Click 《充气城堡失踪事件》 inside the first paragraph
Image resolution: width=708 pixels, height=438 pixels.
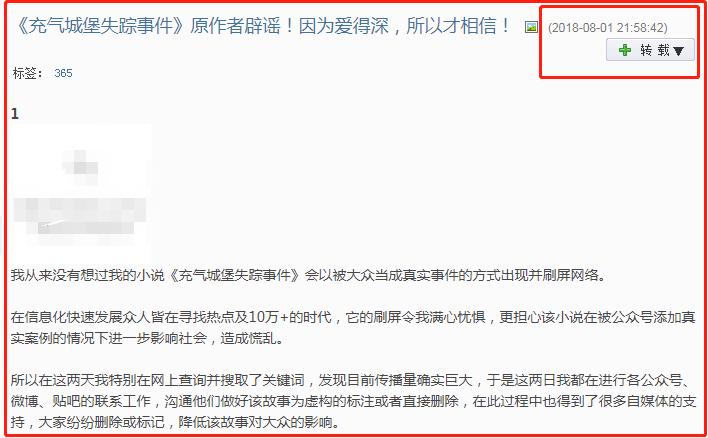click(x=234, y=275)
